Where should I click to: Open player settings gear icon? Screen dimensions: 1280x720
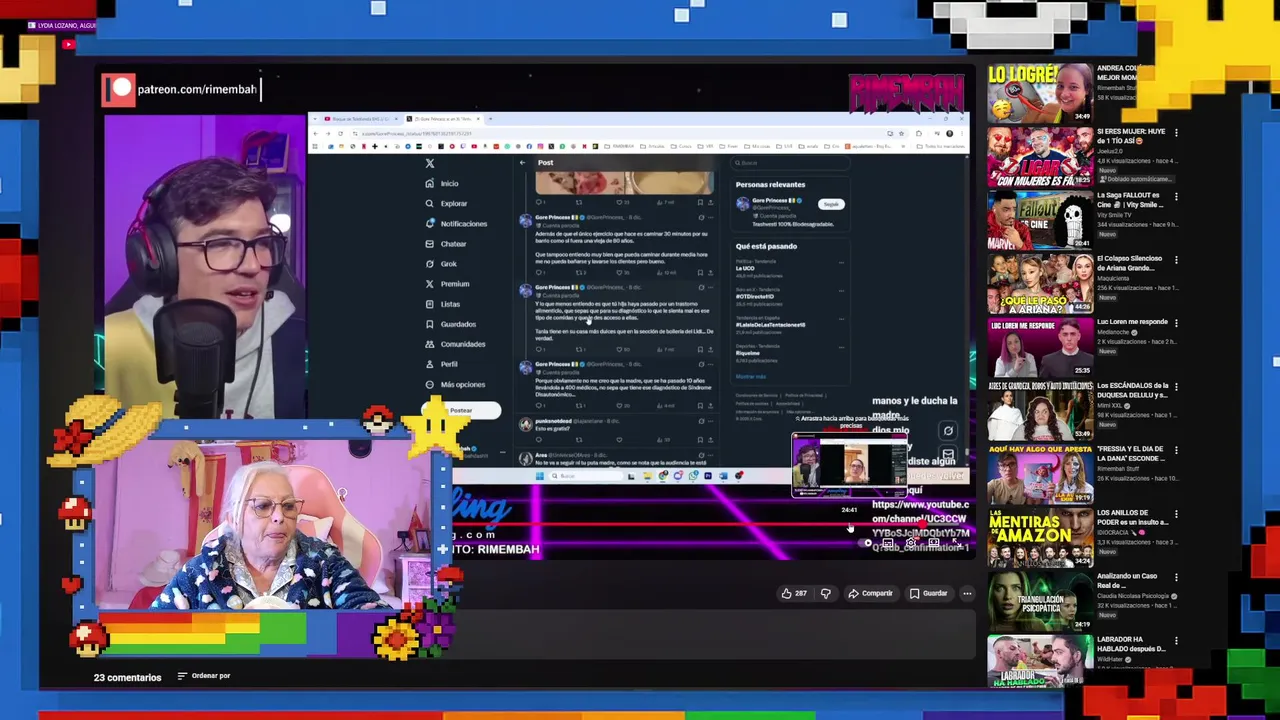[x=911, y=543]
